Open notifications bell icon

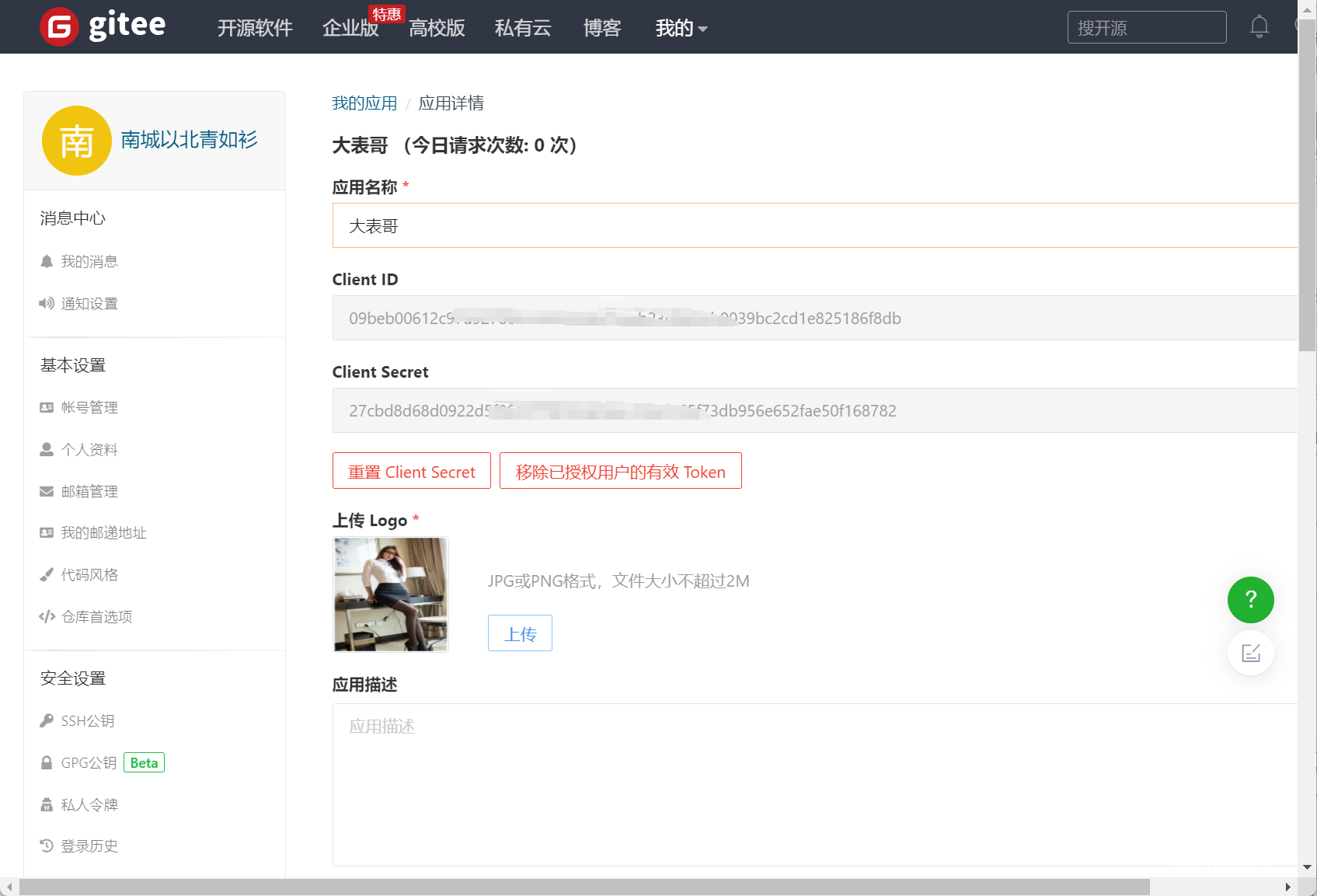1259,27
